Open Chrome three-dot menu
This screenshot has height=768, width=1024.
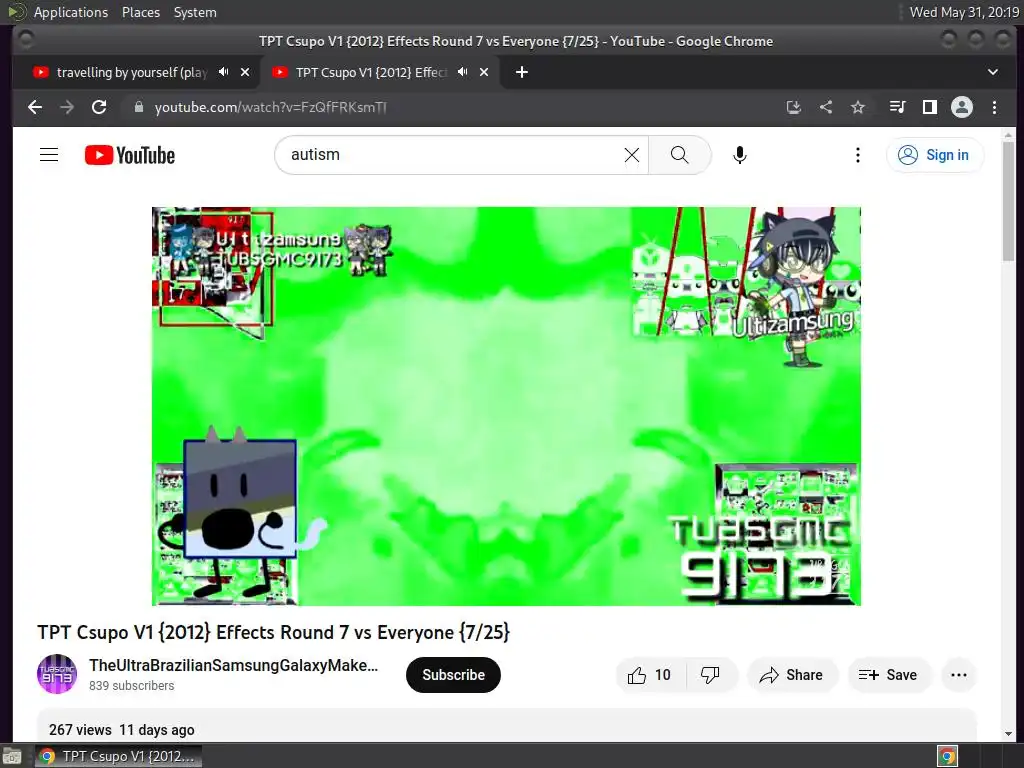coord(994,107)
